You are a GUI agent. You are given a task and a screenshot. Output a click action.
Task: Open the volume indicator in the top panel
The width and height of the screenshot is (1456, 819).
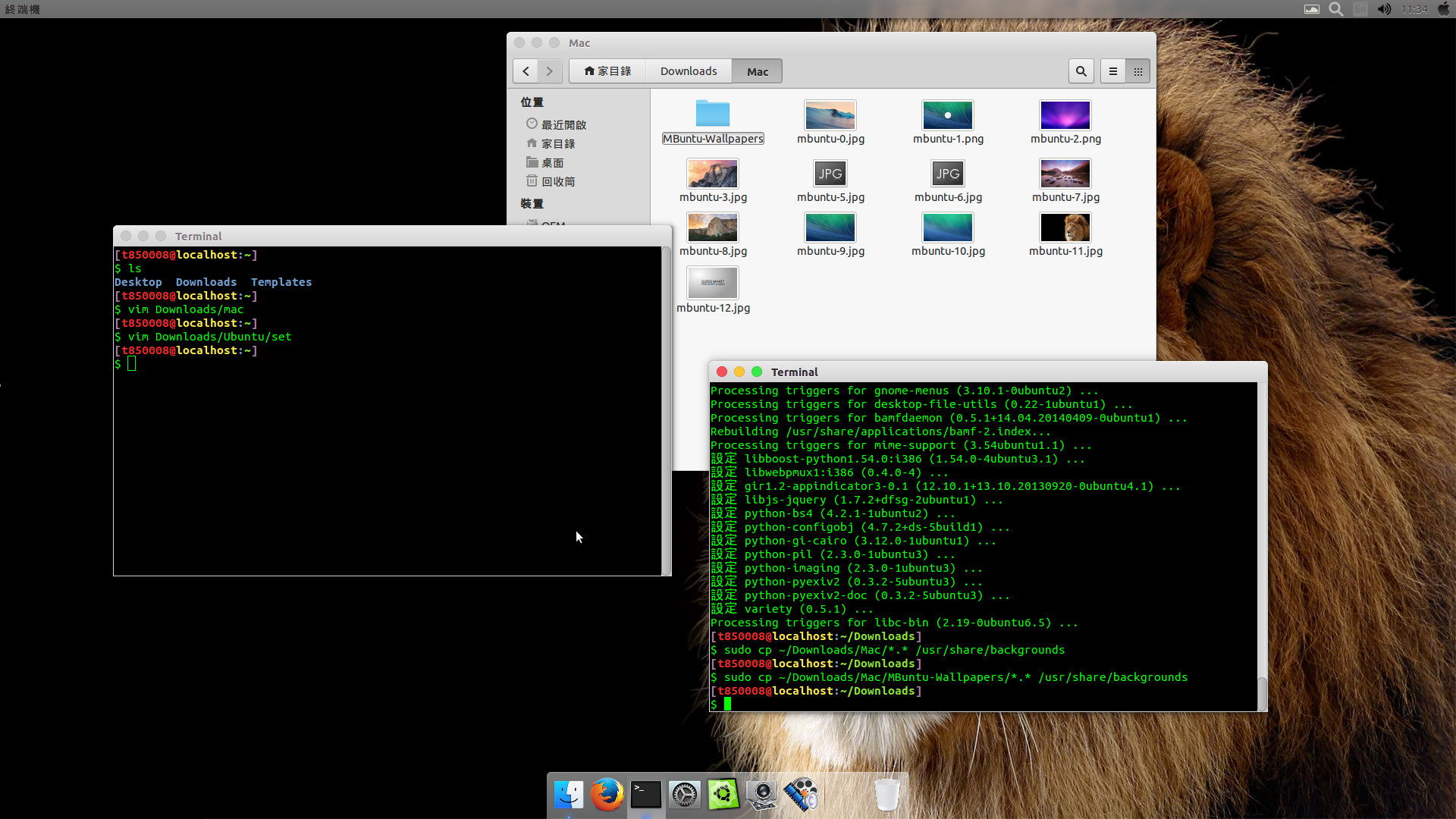click(x=1384, y=9)
